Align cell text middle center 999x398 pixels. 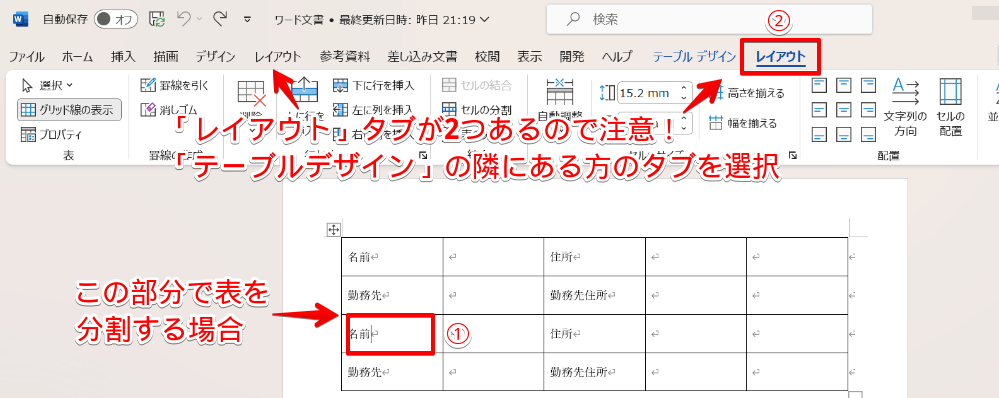click(x=844, y=110)
